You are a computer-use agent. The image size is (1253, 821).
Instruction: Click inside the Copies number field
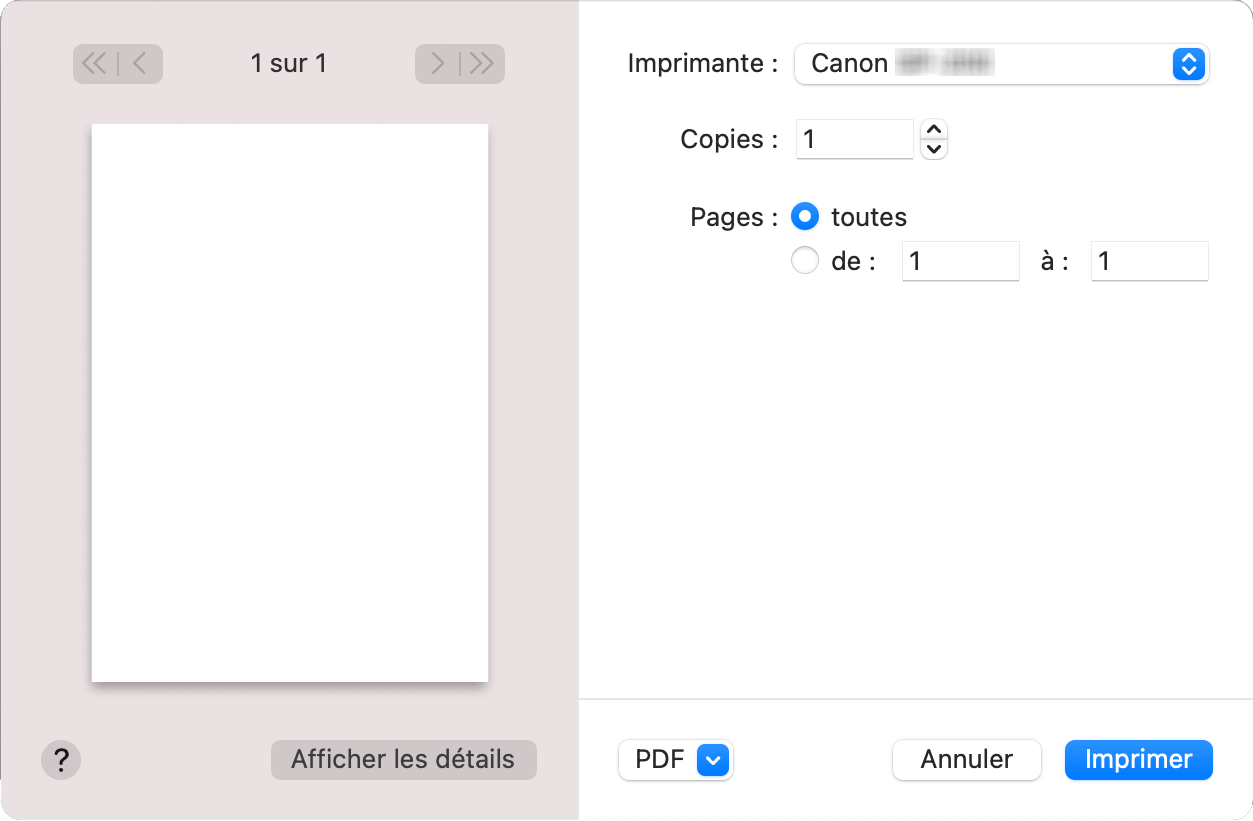tap(854, 139)
